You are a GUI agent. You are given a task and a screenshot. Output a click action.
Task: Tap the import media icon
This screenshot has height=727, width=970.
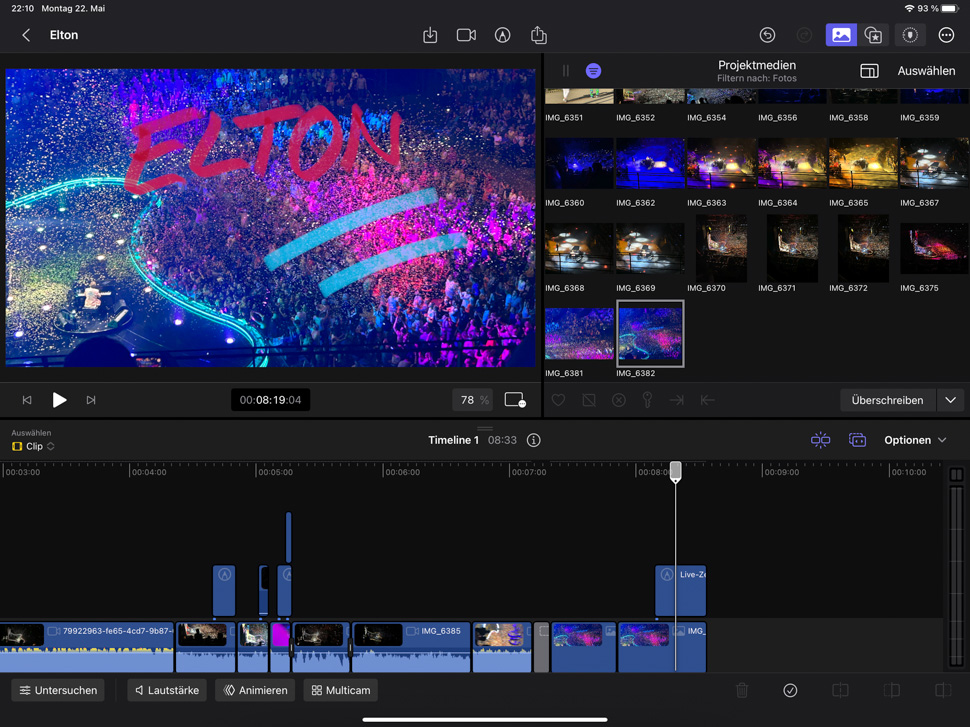(430, 35)
